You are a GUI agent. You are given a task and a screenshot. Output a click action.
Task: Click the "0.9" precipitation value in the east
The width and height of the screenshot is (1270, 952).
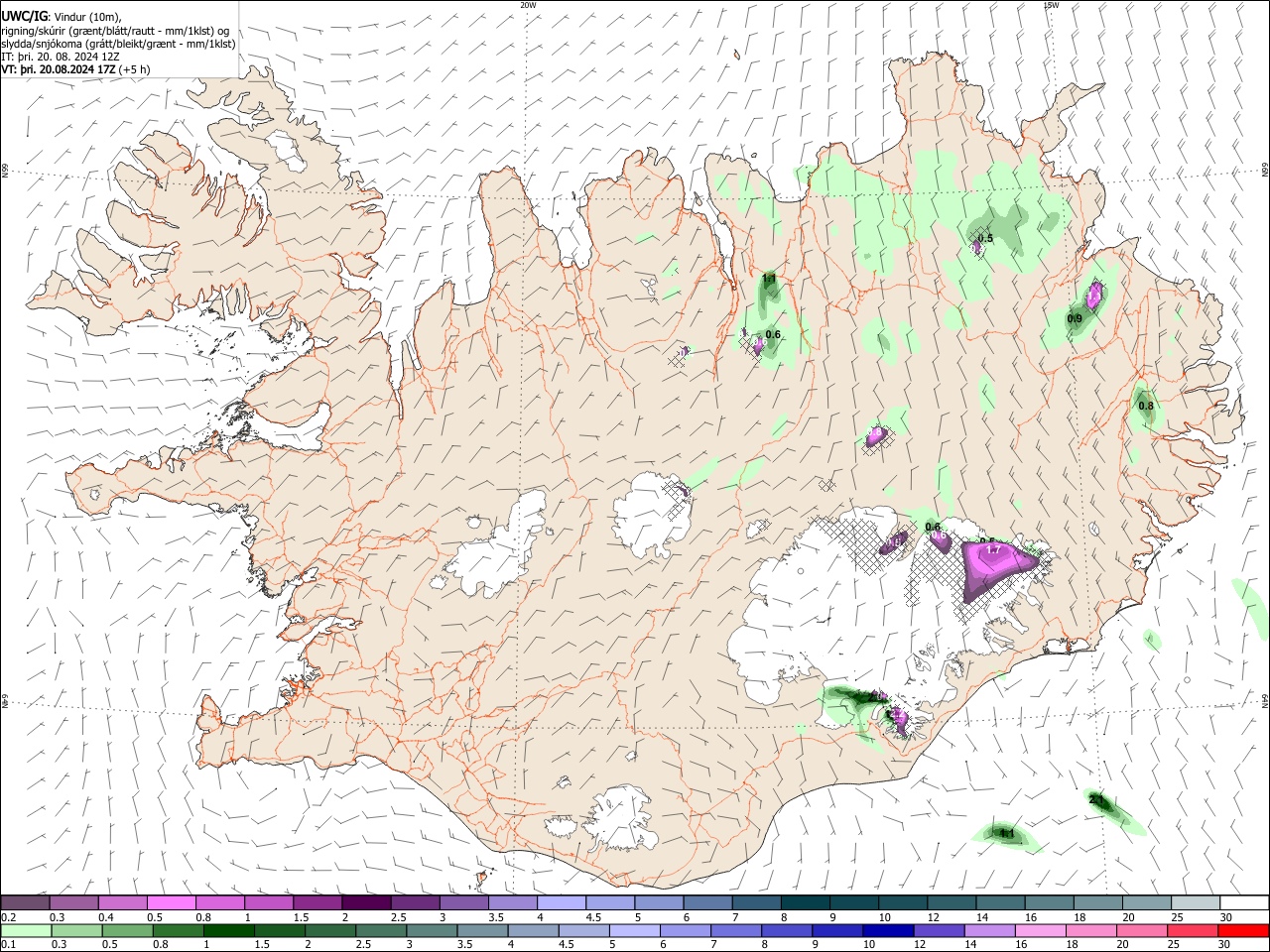point(1075,318)
